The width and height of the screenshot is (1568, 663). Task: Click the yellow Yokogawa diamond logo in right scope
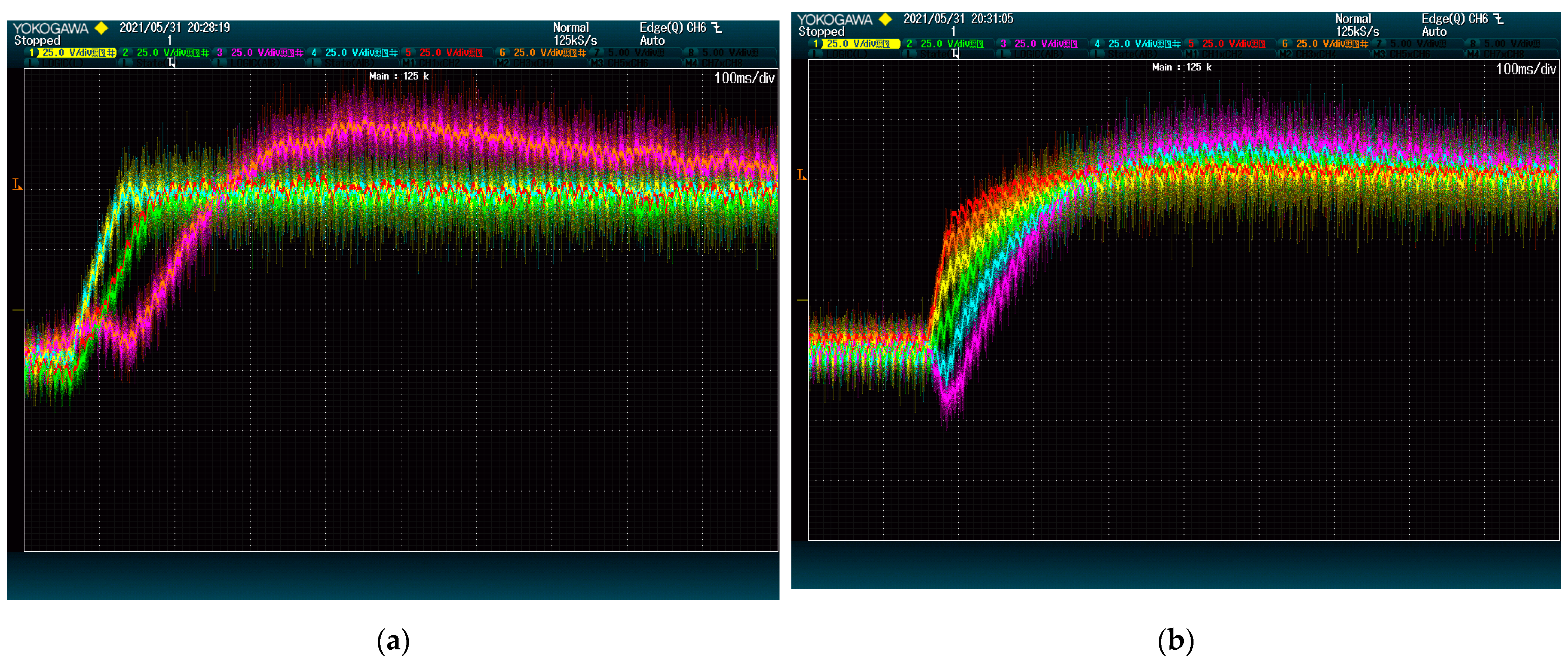[x=886, y=19]
